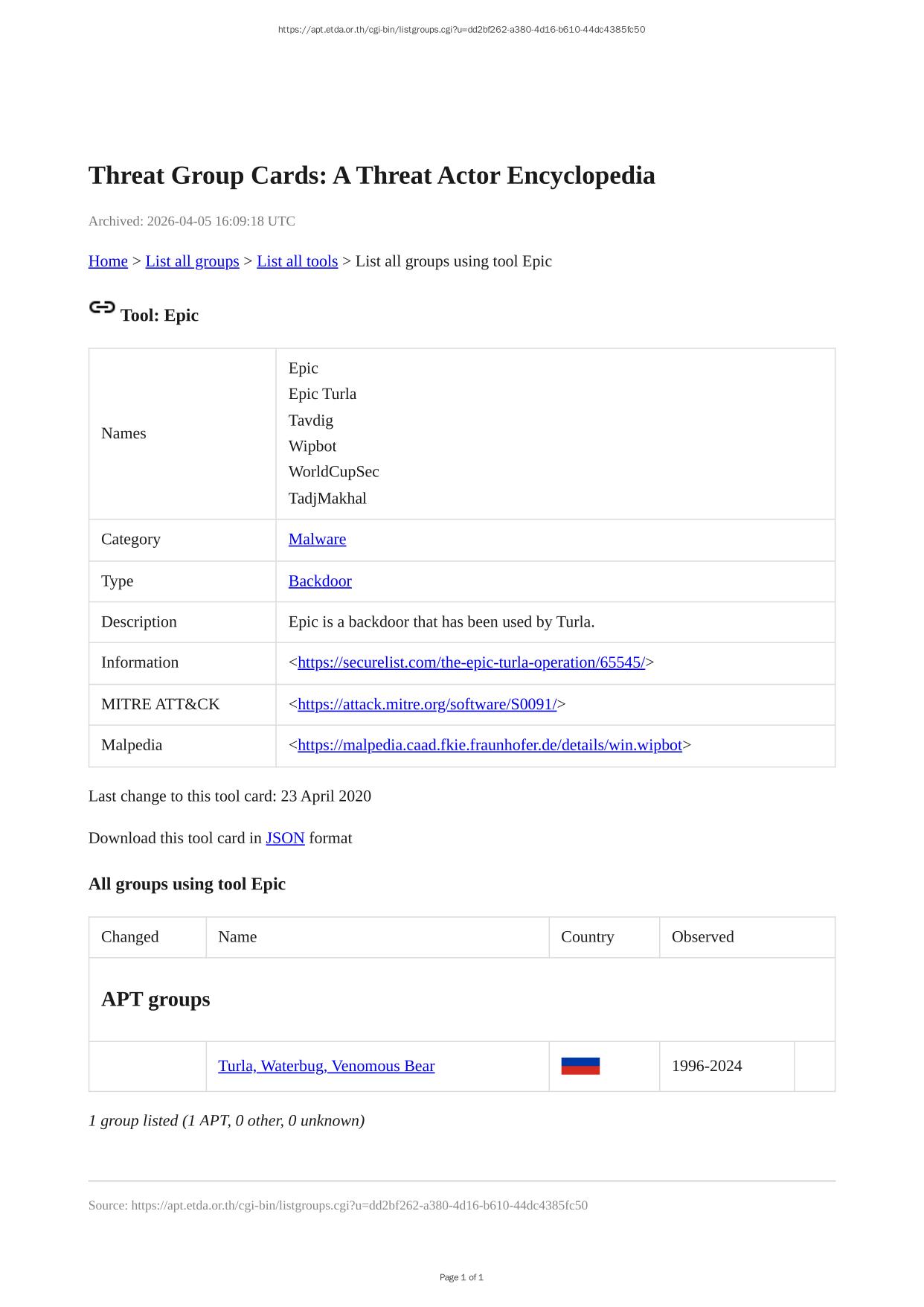Image resolution: width=924 pixels, height=1307 pixels.
Task: Open the attack.mitre.org S0091 link
Action: pyautogui.click(x=427, y=704)
